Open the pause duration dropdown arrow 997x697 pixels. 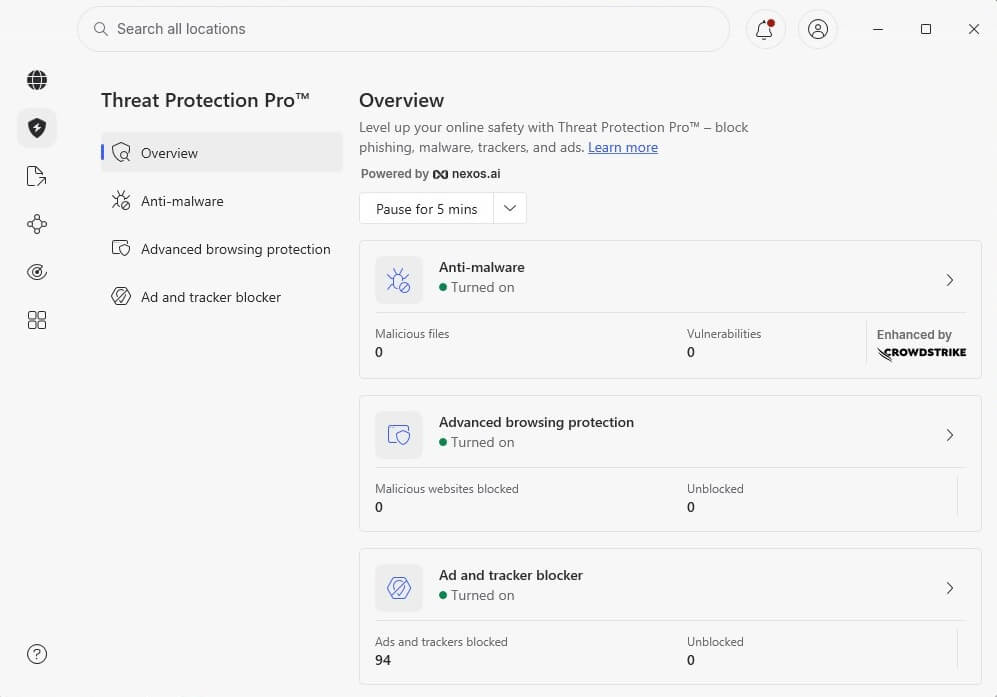coord(510,209)
